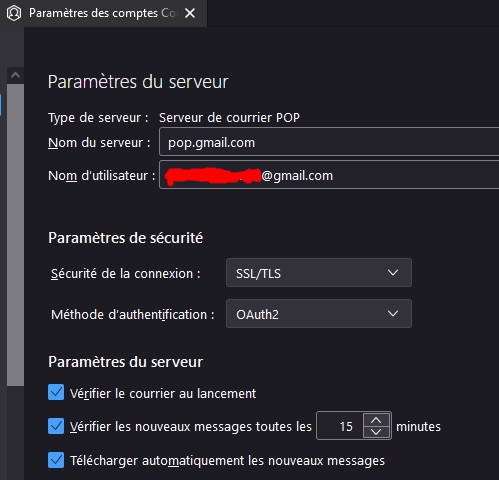Decrease the minutes interval with the down arrow
The image size is (499, 480).
[x=376, y=432]
